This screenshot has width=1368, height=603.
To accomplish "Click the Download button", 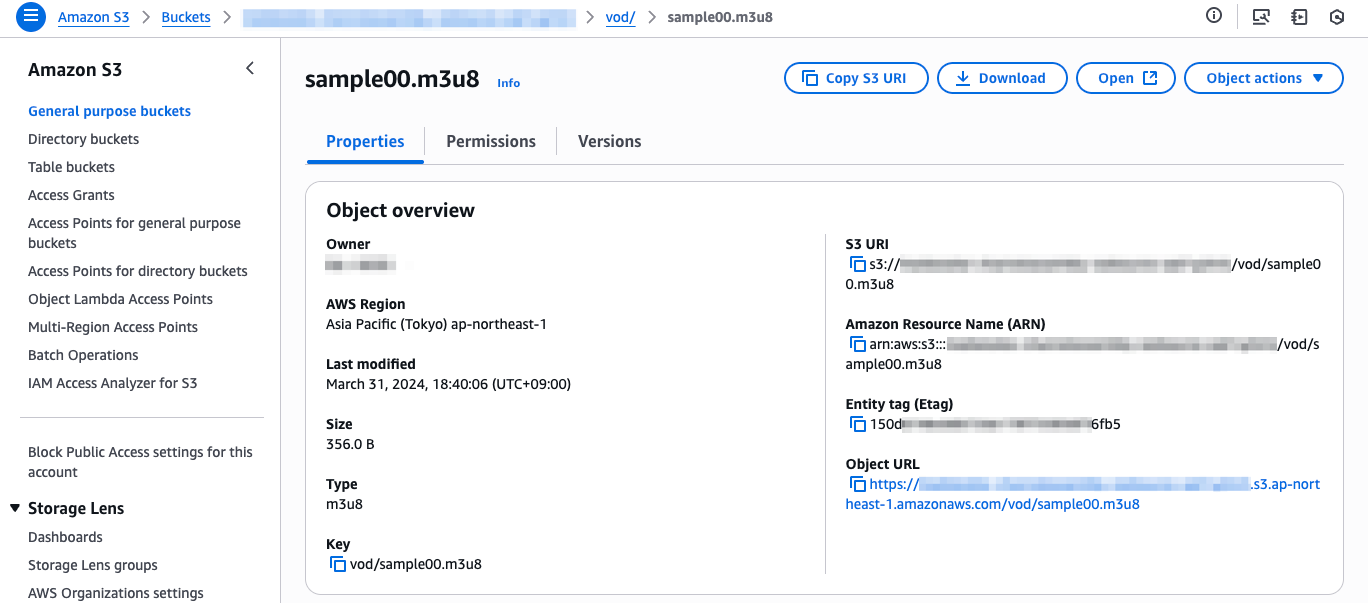I will click(x=1002, y=78).
